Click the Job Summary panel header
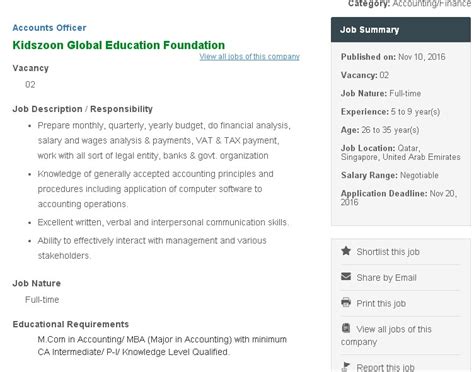 coord(401,30)
